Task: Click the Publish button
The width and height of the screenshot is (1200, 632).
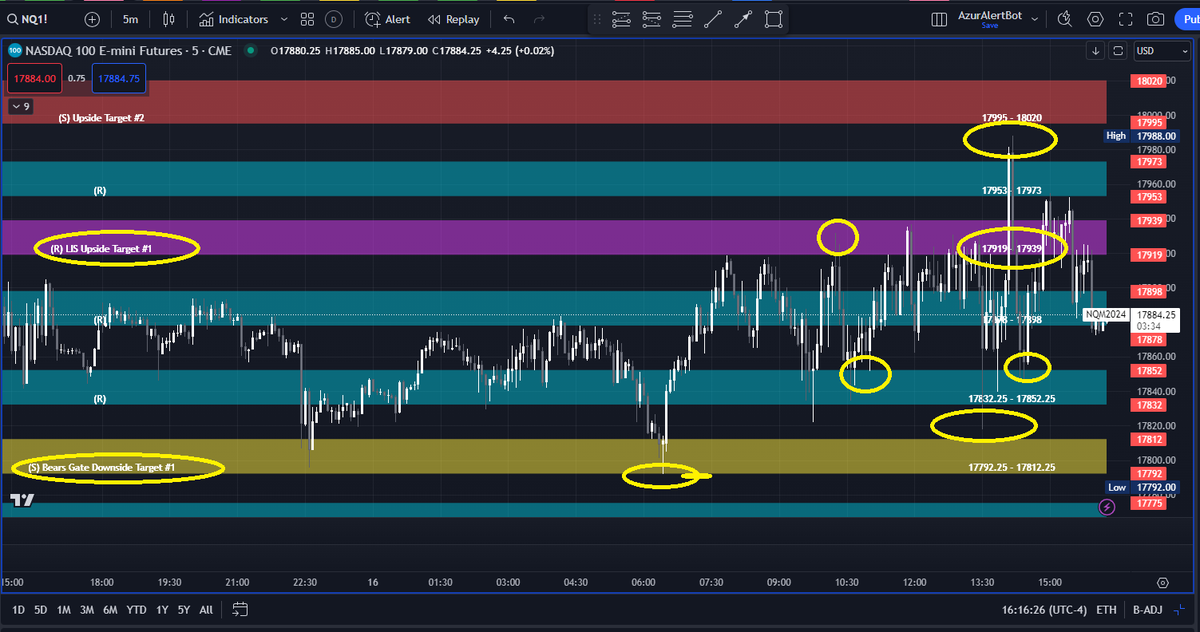Action: click(1187, 19)
